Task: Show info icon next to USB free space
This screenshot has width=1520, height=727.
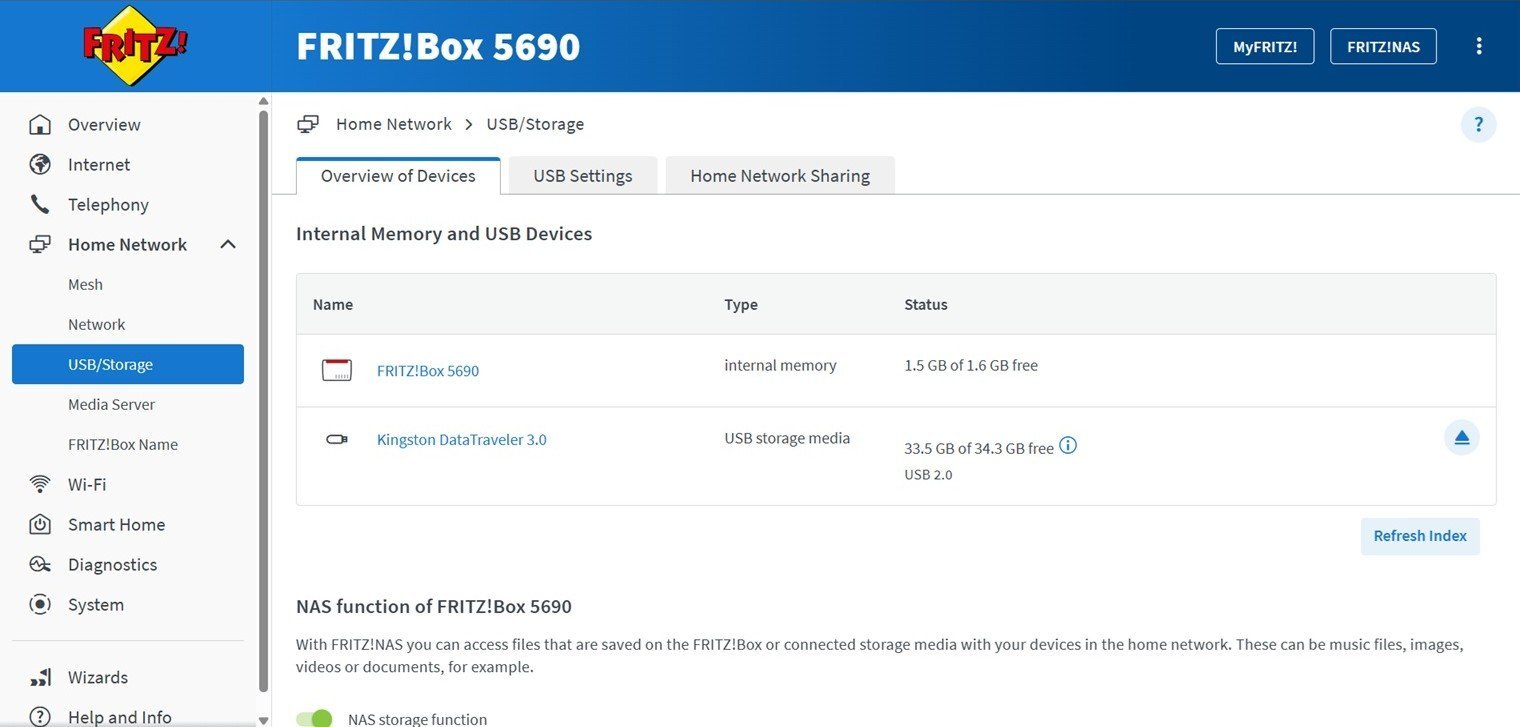Action: (x=1068, y=446)
